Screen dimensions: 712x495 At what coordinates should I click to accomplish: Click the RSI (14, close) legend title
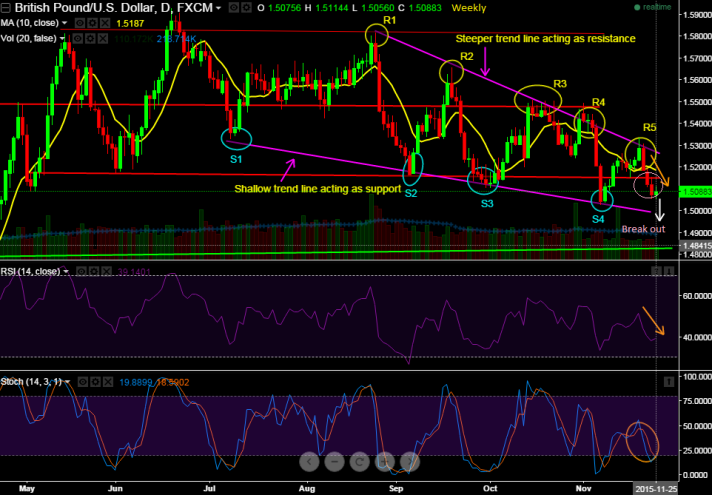(30, 271)
